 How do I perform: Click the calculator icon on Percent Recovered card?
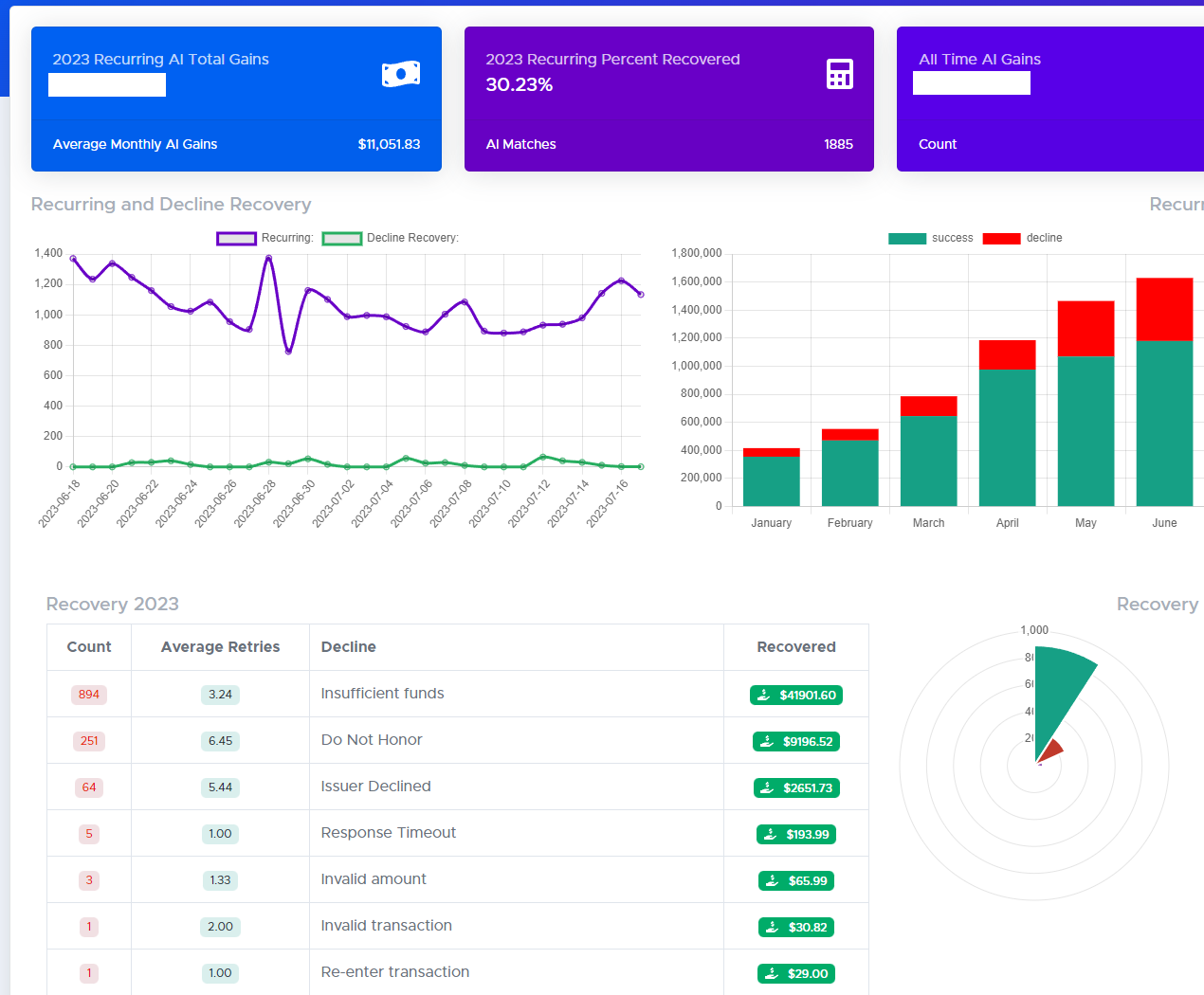pos(839,74)
